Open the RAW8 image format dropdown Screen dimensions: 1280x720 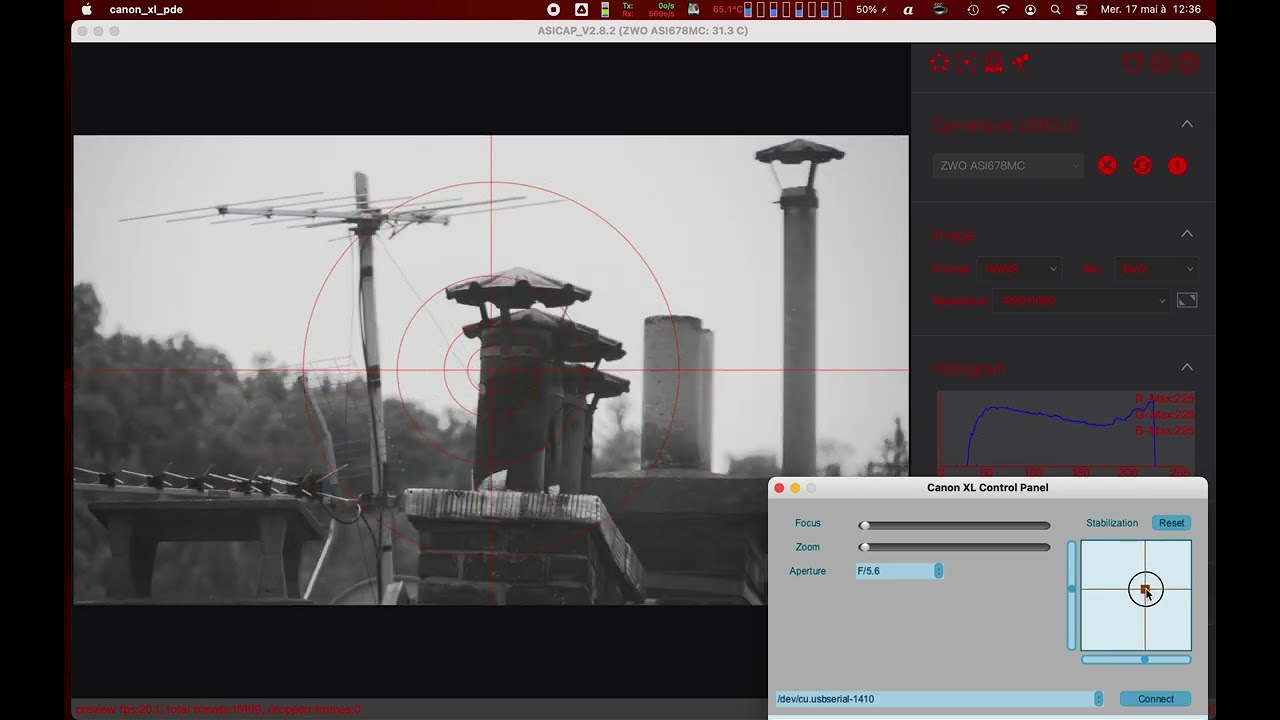point(1018,269)
